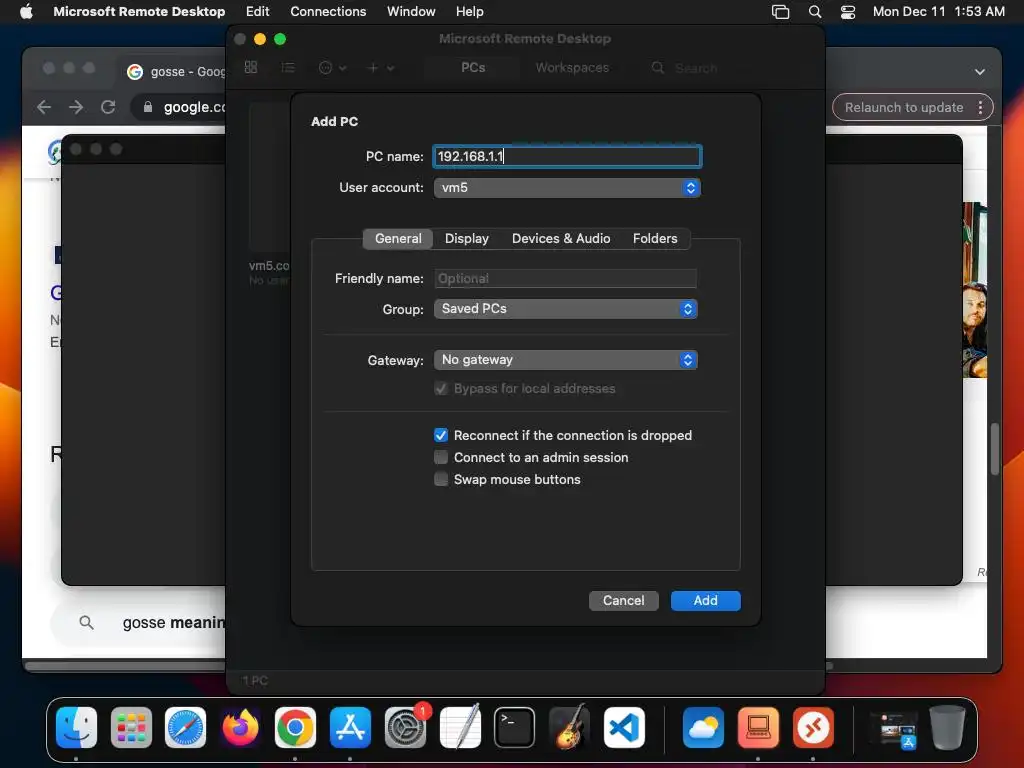The image size is (1024, 768).
Task: Click the gosse meaning search suggestion
Action: point(174,623)
